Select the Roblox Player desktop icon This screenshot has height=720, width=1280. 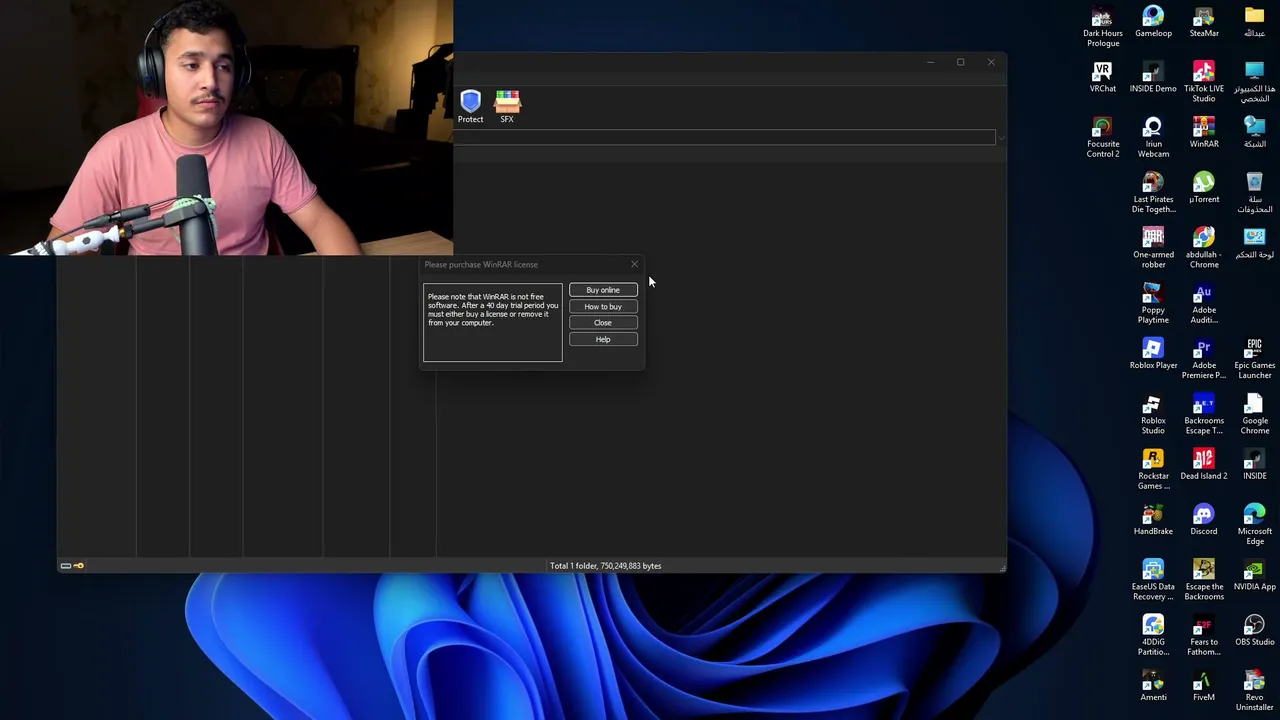1153,354
